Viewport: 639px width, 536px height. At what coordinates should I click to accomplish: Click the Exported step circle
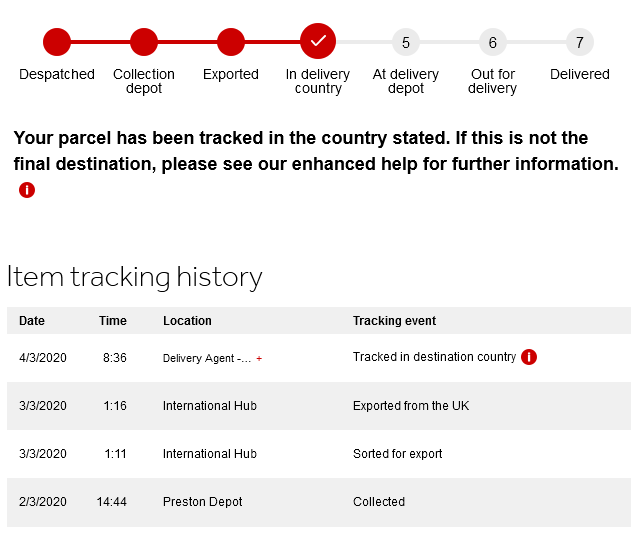[x=231, y=42]
